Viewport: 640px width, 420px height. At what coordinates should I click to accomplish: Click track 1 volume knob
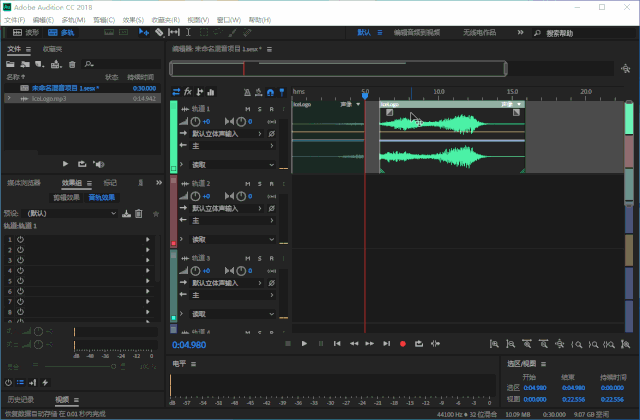coord(196,121)
